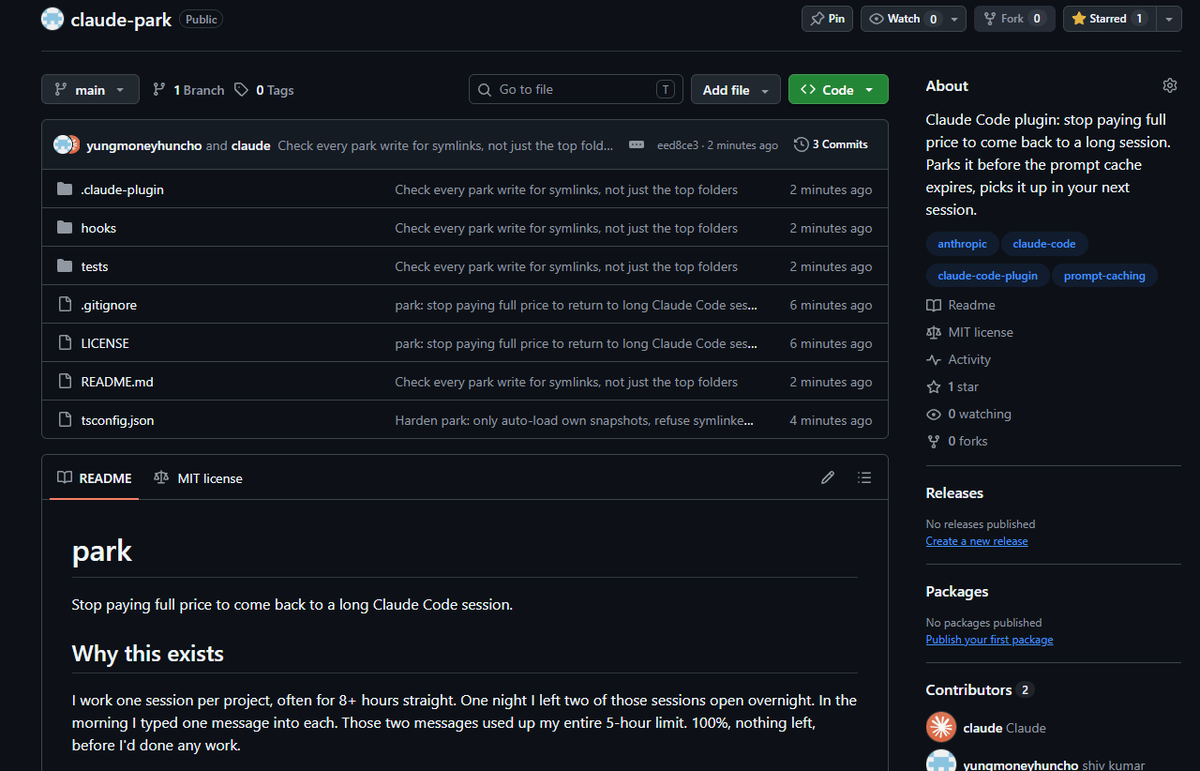Image resolution: width=1200 pixels, height=771 pixels.
Task: Select the anthropic topic tag
Action: 962,244
